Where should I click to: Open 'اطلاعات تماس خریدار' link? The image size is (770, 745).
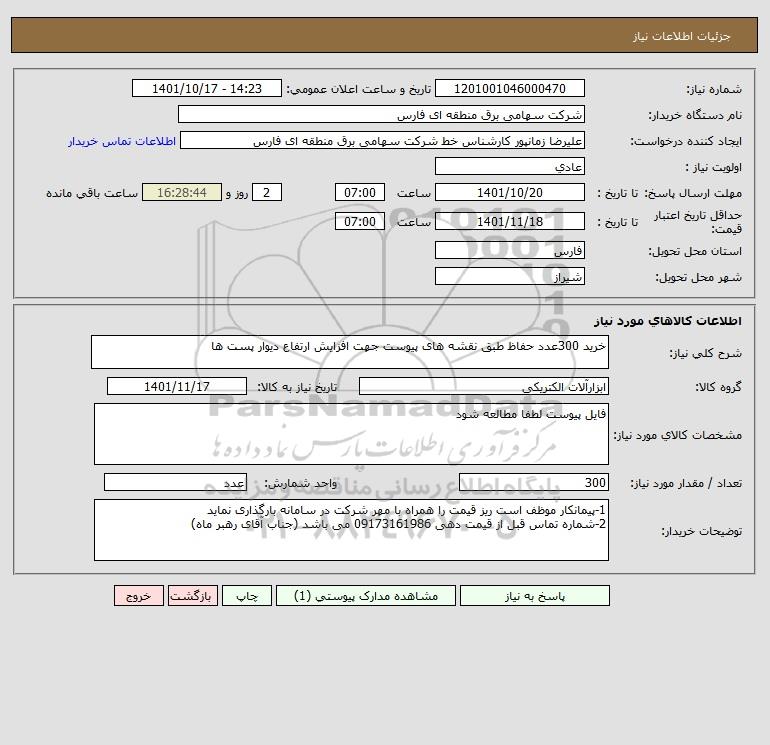(x=122, y=141)
